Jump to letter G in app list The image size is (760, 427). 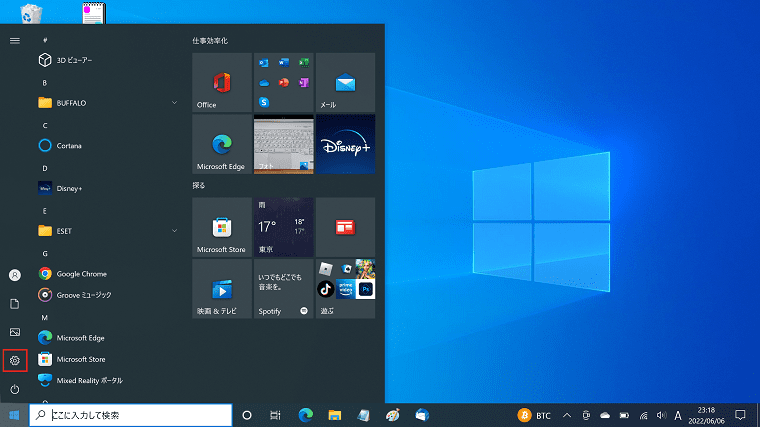45,253
